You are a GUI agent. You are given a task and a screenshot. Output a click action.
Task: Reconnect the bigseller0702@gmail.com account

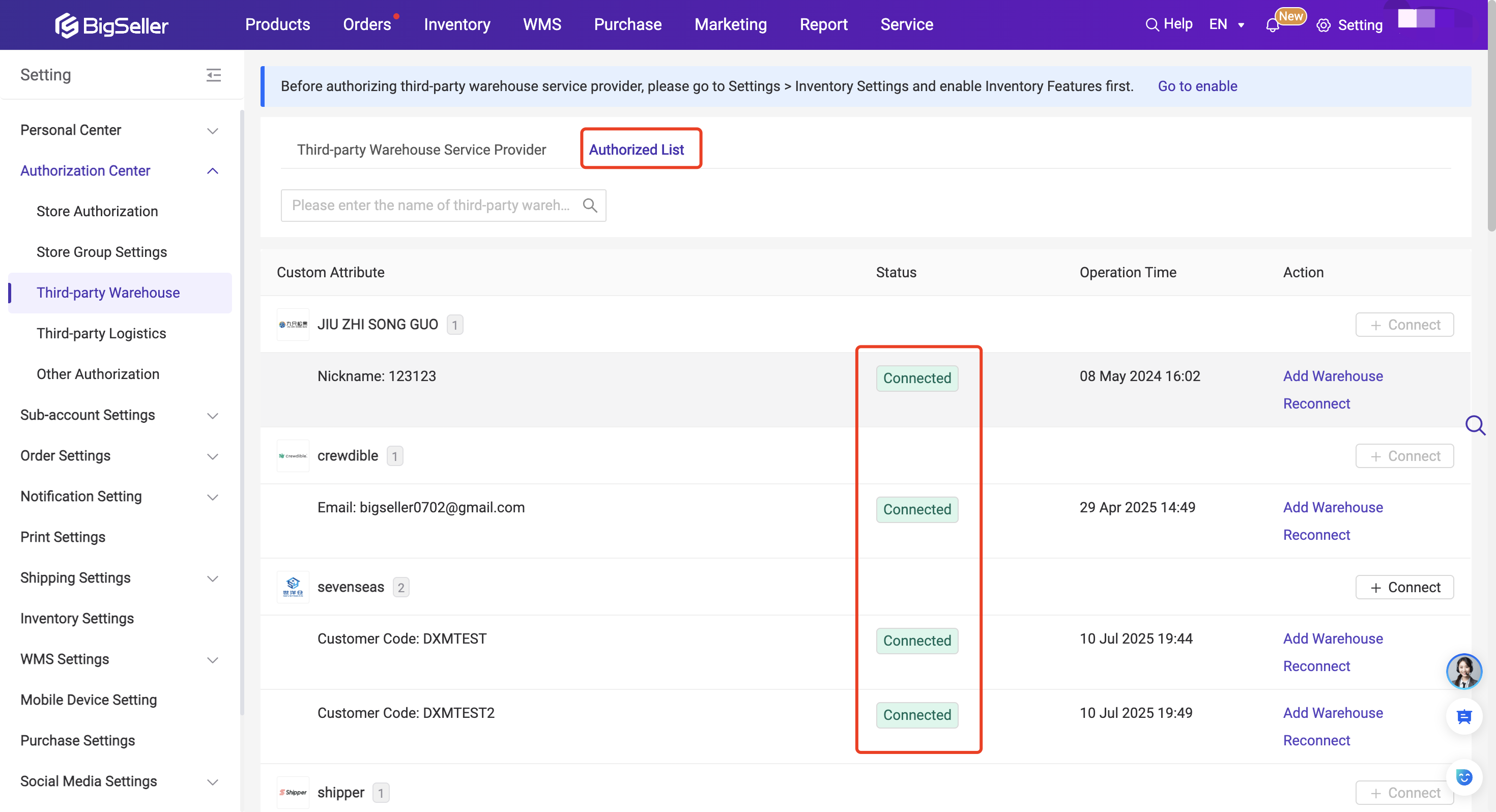pyautogui.click(x=1316, y=535)
